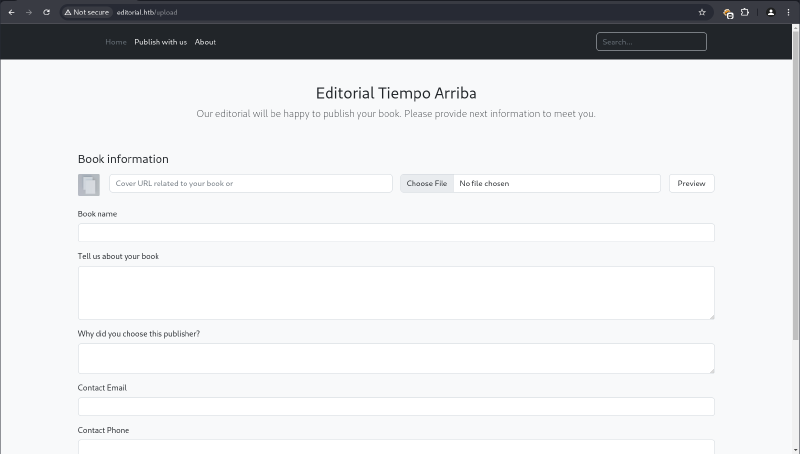Click the browser forward arrow

pyautogui.click(x=28, y=12)
